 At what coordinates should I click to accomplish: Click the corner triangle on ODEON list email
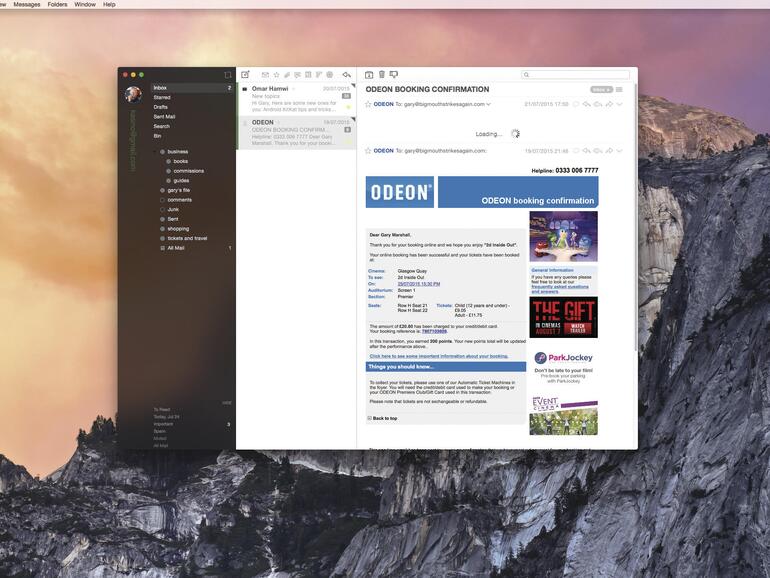click(354, 119)
